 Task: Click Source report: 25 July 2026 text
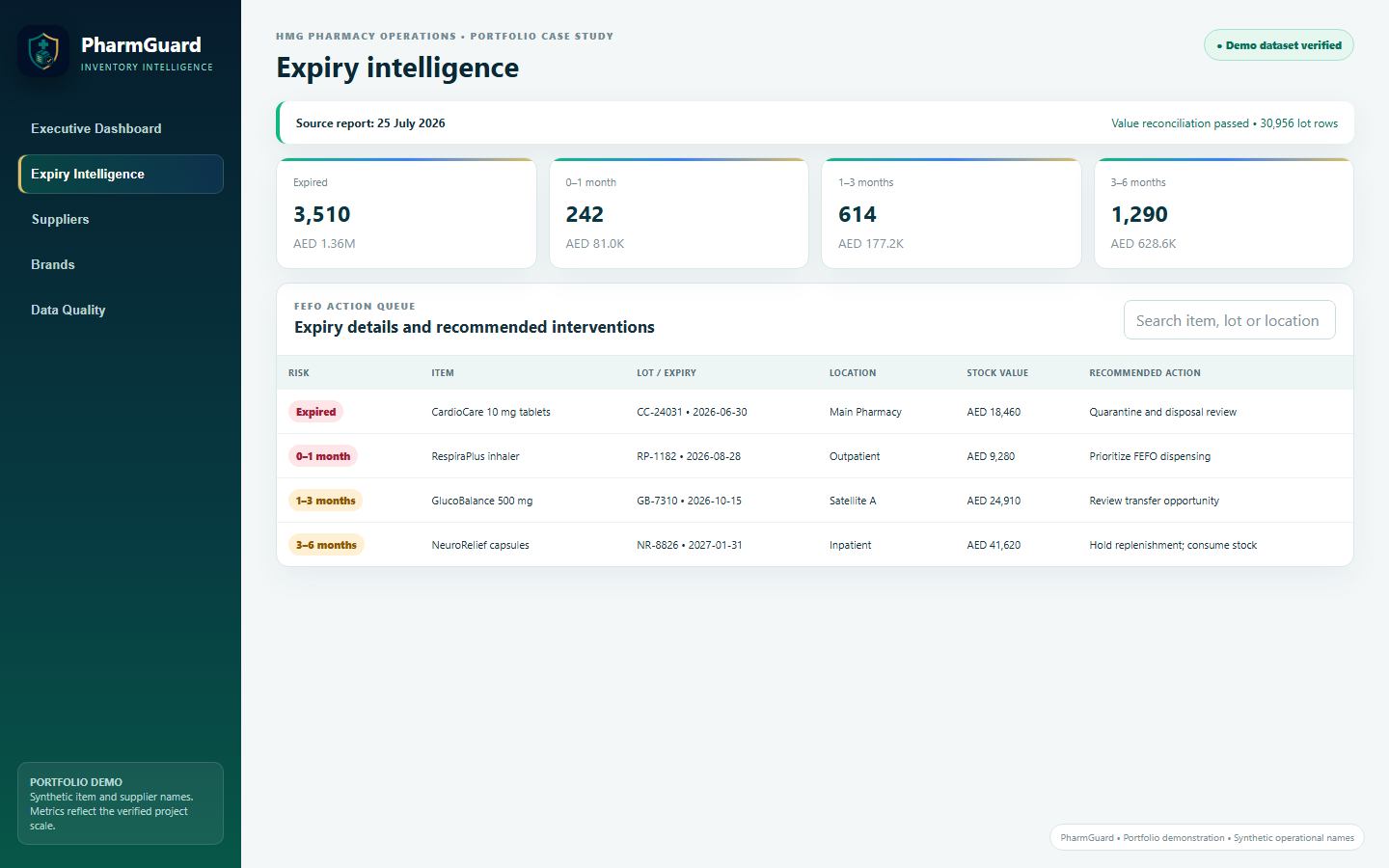click(370, 123)
